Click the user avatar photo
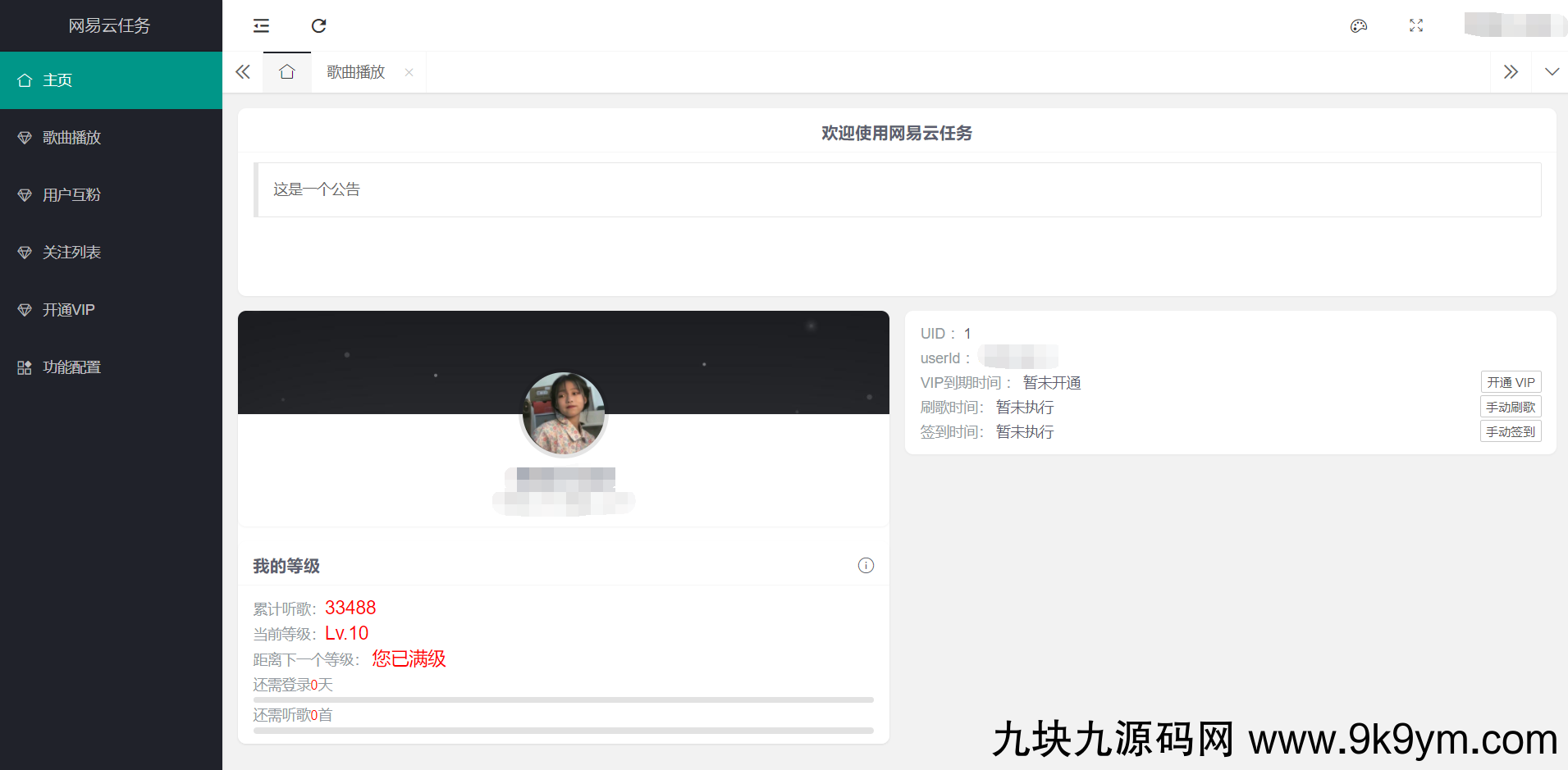The height and width of the screenshot is (770, 1568). click(563, 413)
